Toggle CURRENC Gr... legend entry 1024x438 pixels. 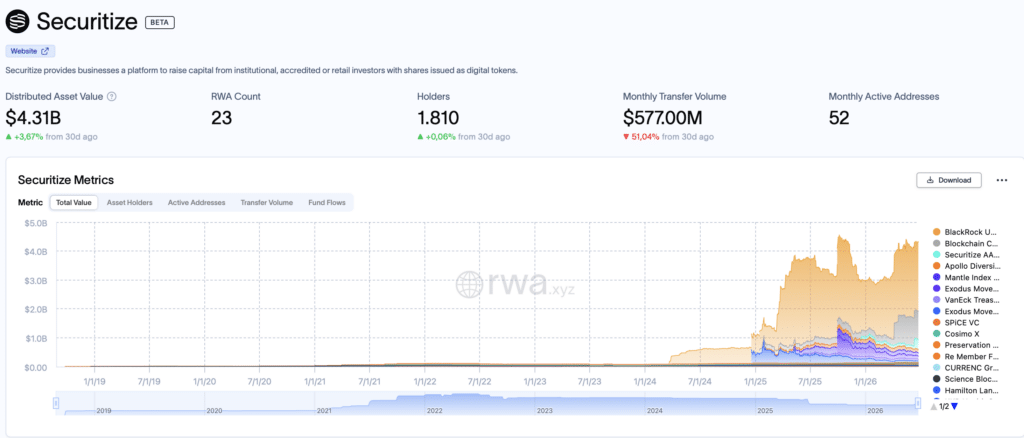pos(966,368)
